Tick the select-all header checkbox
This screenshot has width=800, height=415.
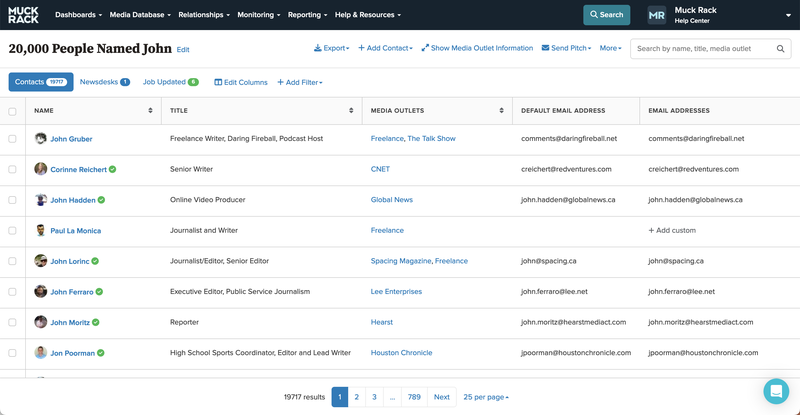point(12,111)
